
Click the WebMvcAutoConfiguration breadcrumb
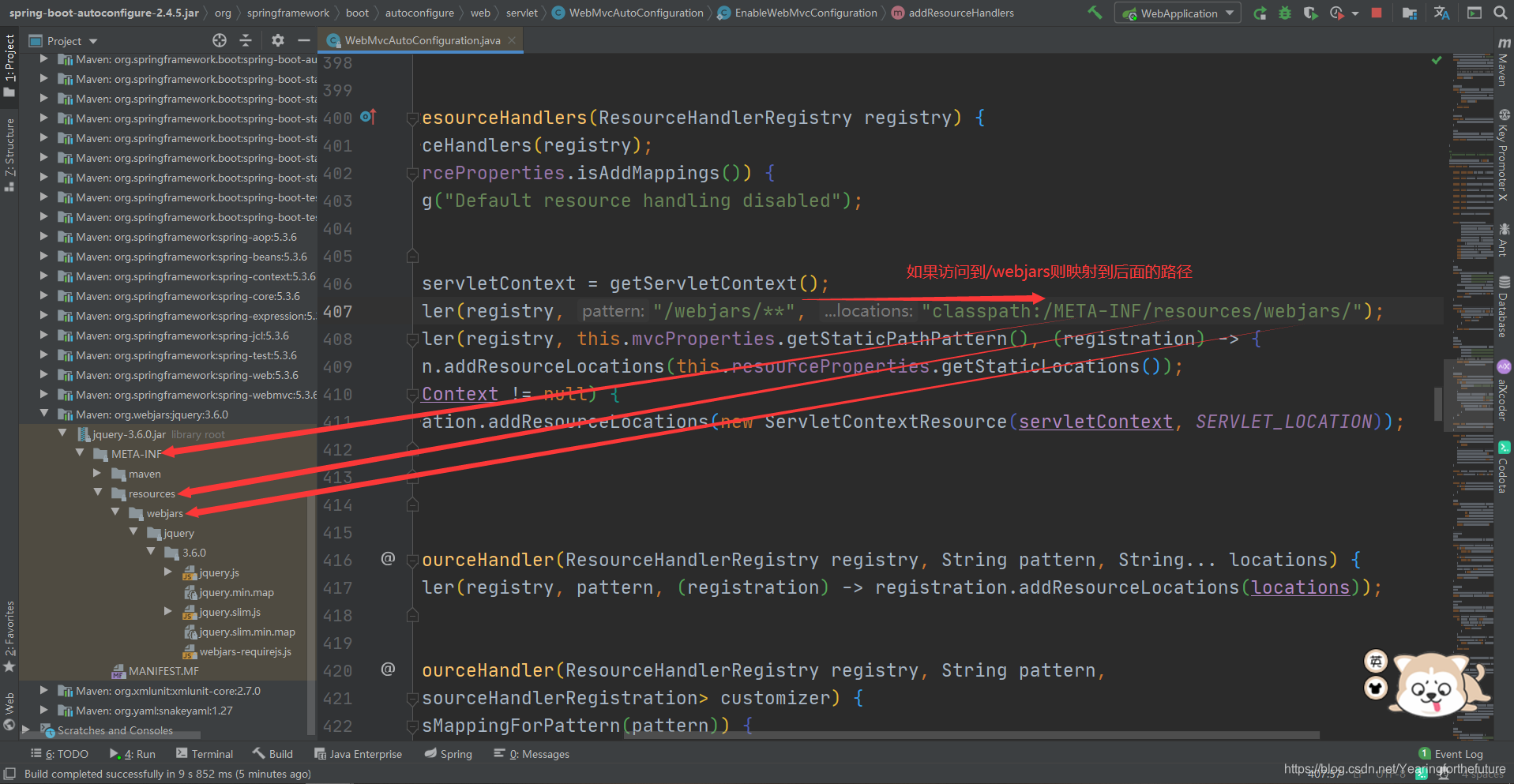pos(628,13)
